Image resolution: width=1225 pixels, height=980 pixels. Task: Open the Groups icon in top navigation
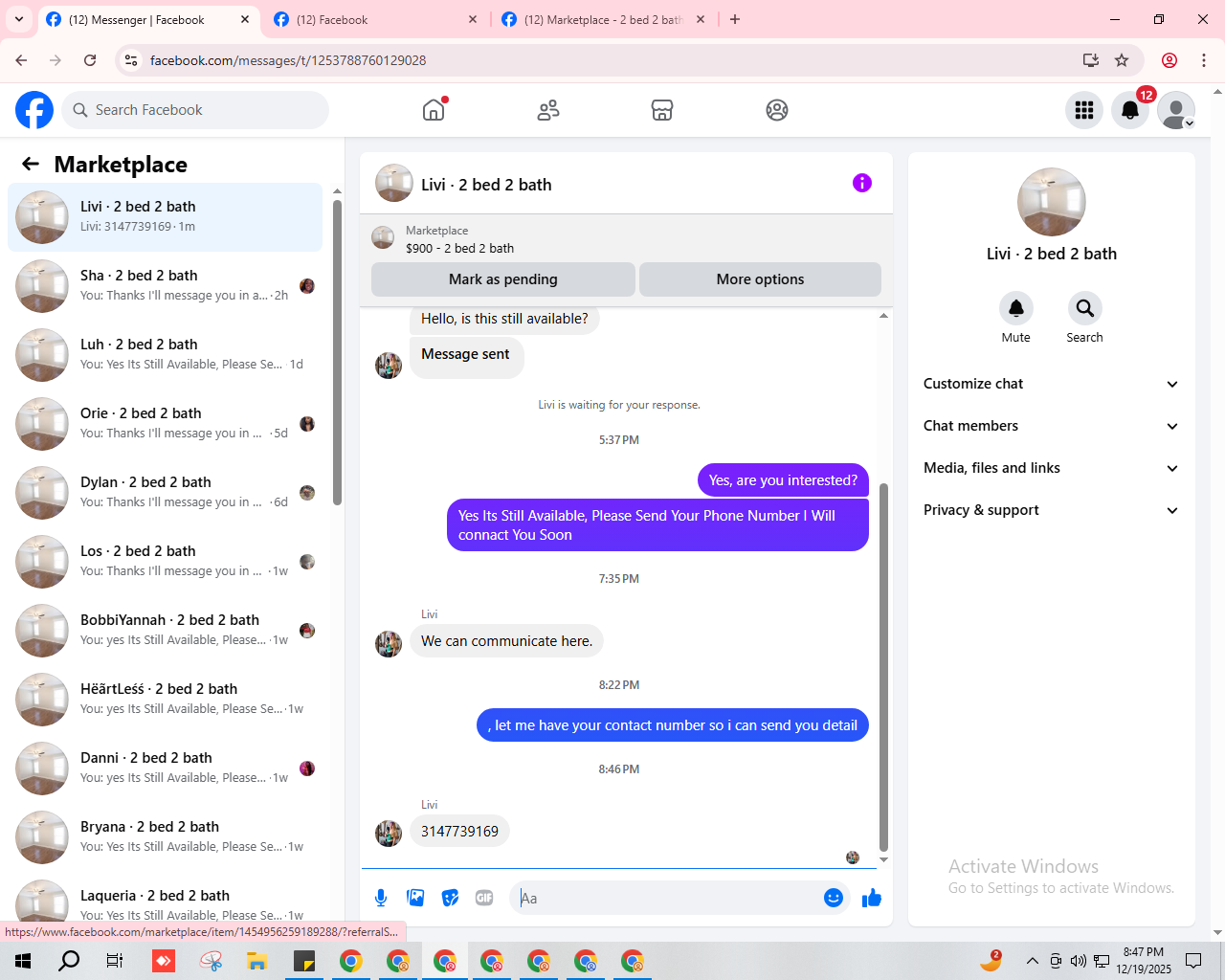pyautogui.click(x=777, y=110)
